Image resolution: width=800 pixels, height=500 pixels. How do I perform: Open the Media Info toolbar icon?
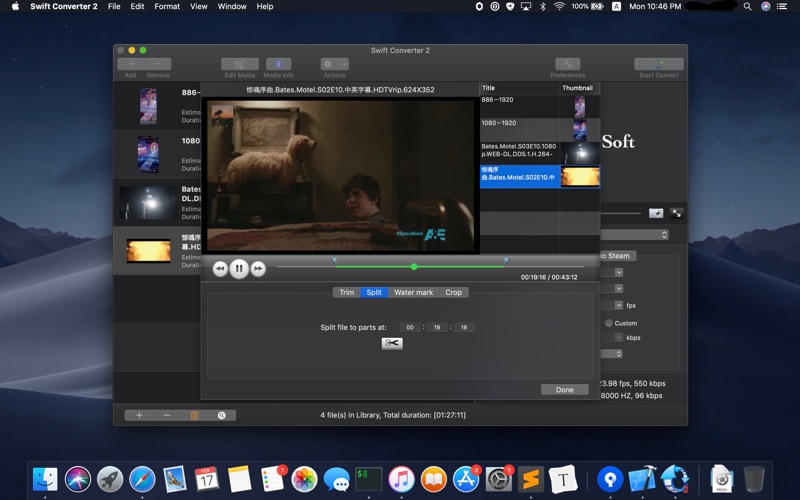278,64
